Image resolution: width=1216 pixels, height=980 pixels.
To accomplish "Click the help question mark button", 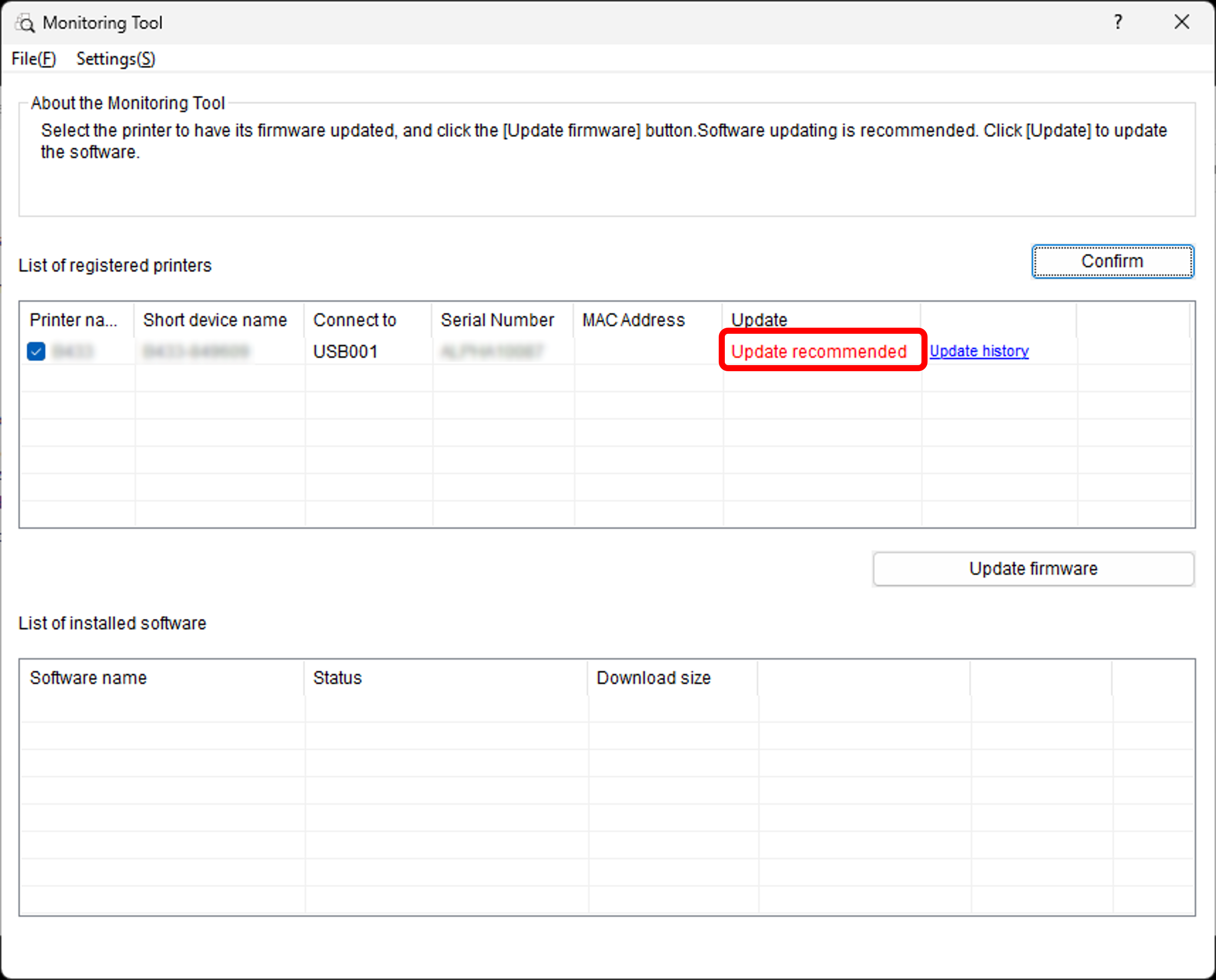I will click(1118, 22).
